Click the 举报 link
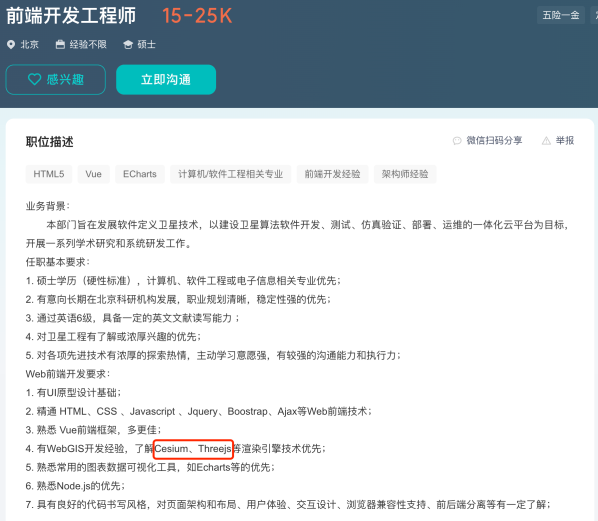The width and height of the screenshot is (598, 521). click(565, 140)
